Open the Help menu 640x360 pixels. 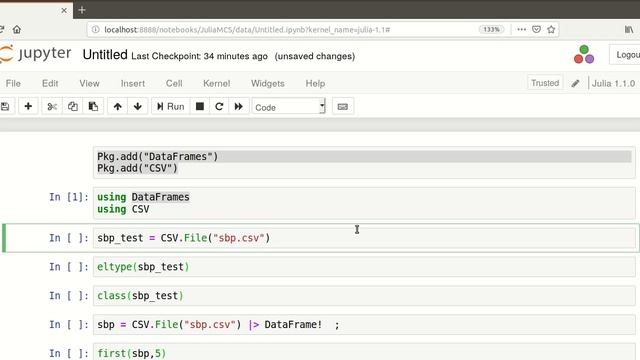pos(315,83)
